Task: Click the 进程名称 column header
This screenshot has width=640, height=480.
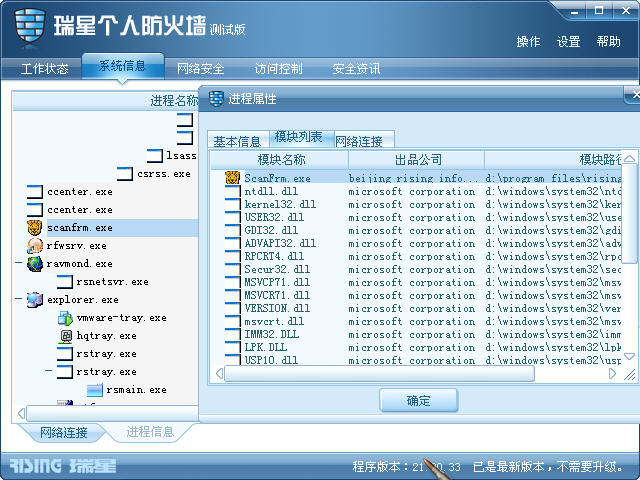Action: [x=105, y=101]
